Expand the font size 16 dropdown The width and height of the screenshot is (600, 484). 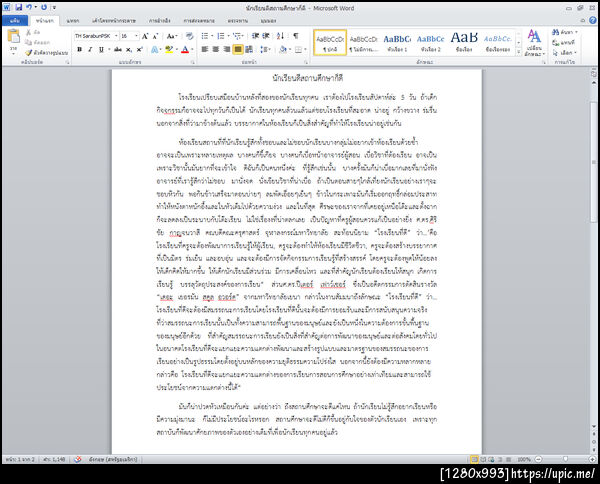(x=137, y=36)
